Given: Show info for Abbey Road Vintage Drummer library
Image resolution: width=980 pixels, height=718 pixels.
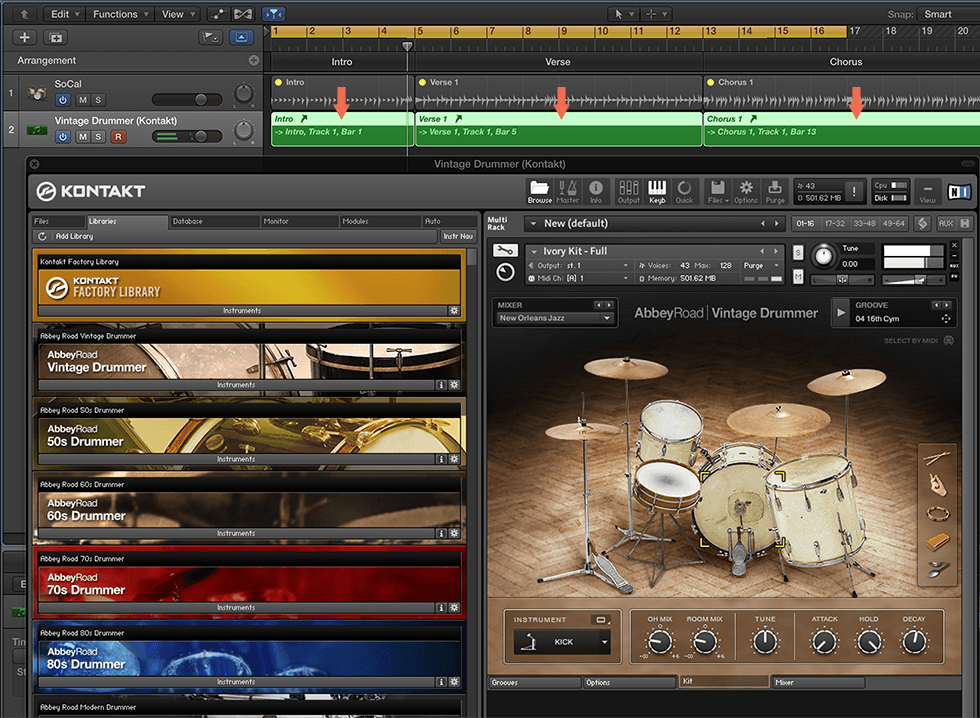Looking at the screenshot, I should point(441,385).
